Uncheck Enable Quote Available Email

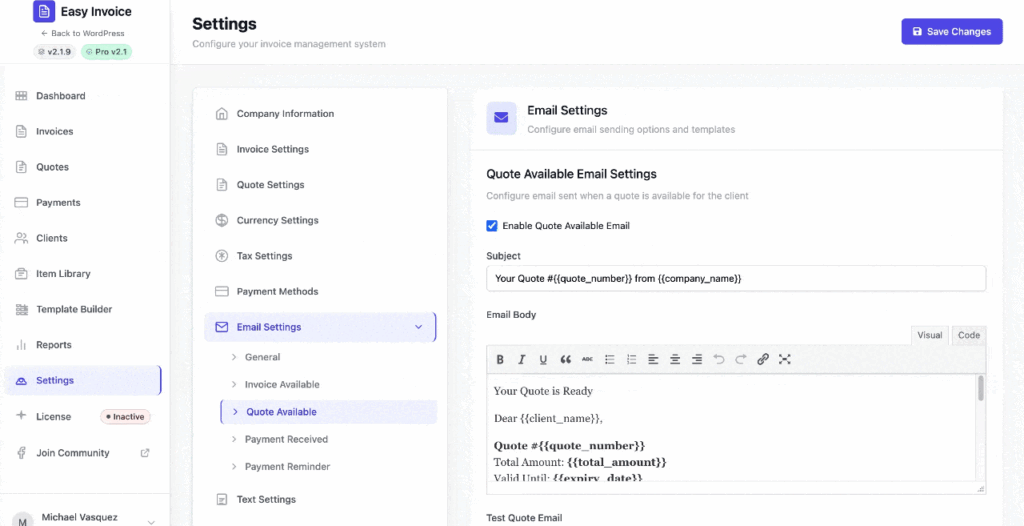pyautogui.click(x=492, y=226)
